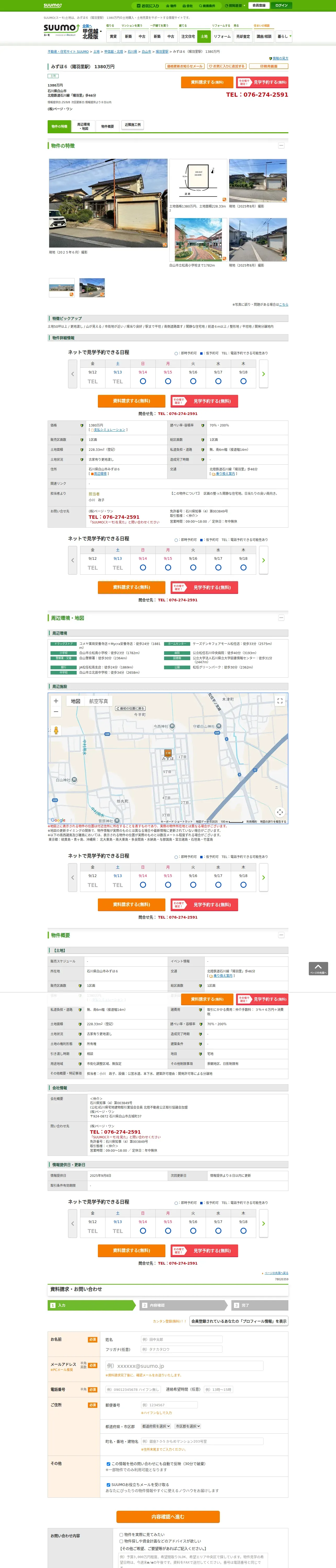336x1568 pixels.
Task: Click 最初の位置に戻る on the map
Action: [131, 708]
